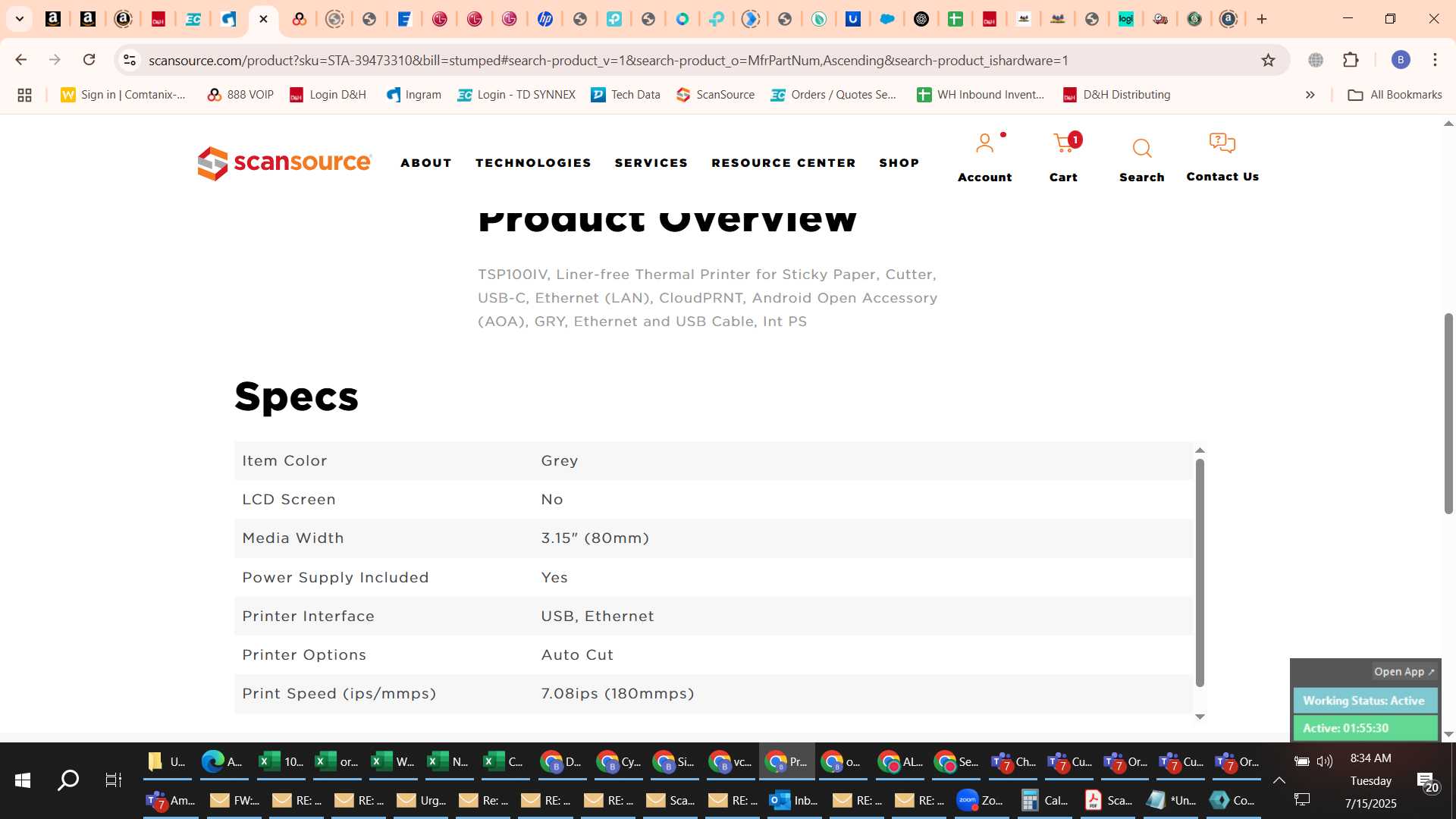Click the Open App button in tracker widget

1404,672
